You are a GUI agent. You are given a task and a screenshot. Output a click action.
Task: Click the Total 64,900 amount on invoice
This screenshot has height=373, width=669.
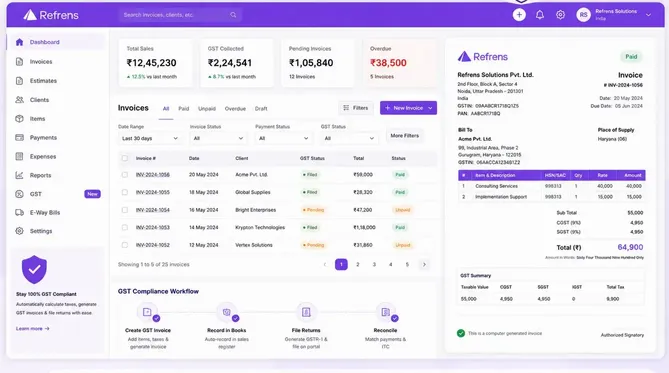[x=630, y=247]
